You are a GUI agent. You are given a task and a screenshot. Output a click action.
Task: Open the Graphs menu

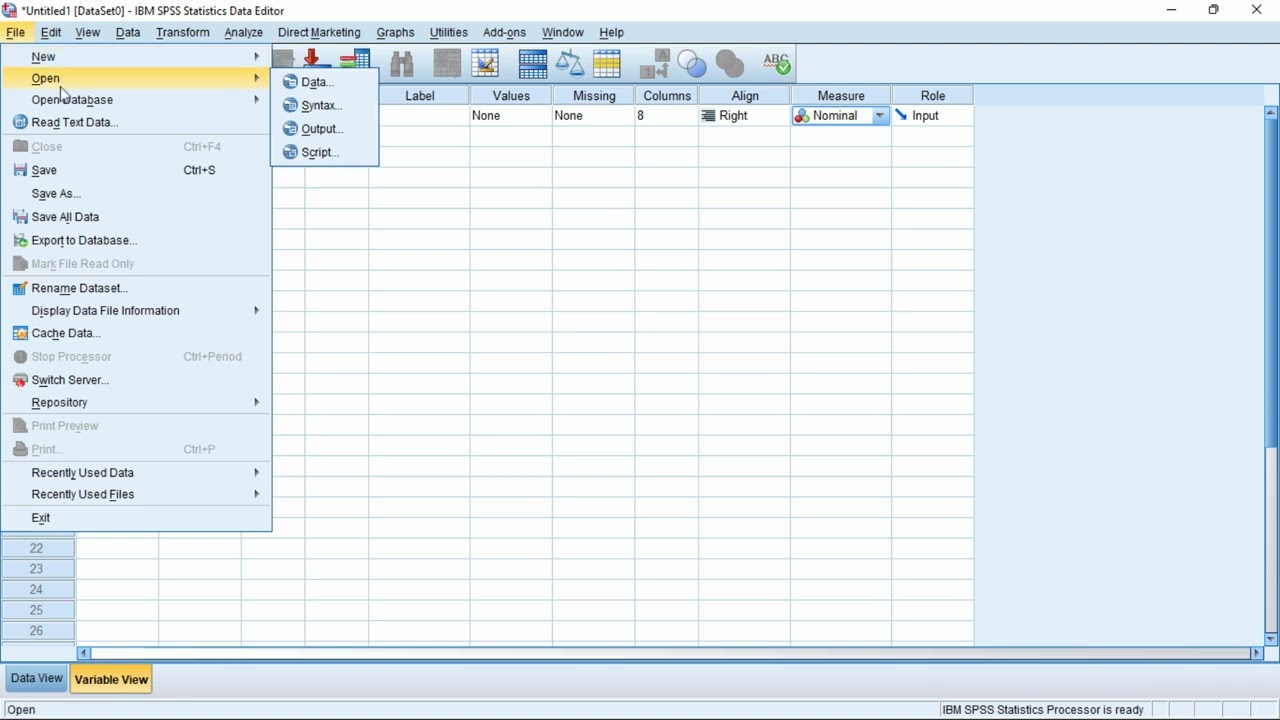click(x=395, y=32)
